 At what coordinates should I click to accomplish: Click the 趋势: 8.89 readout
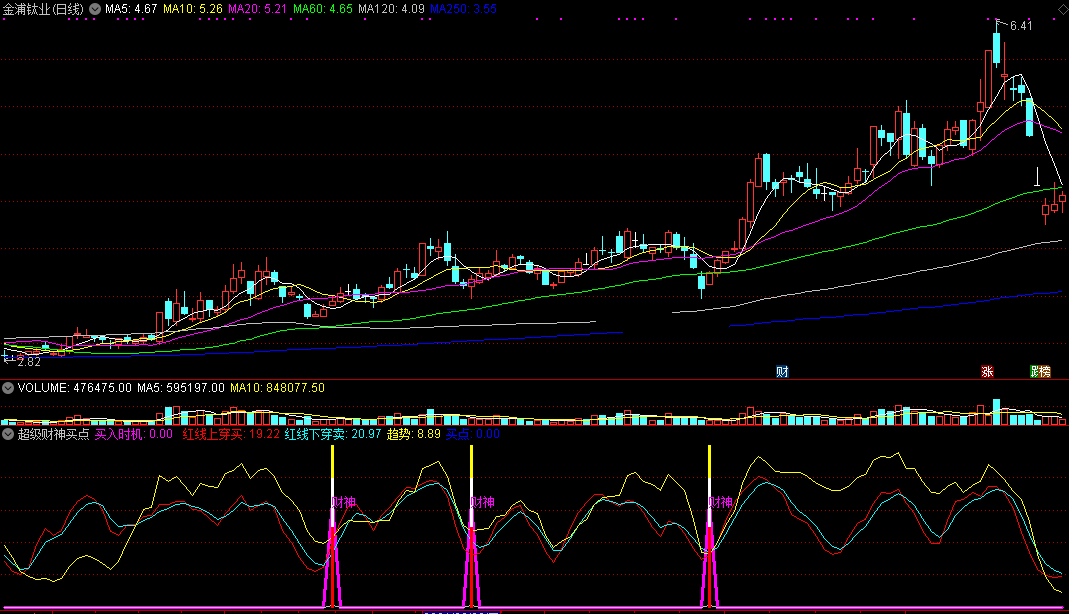click(x=414, y=434)
